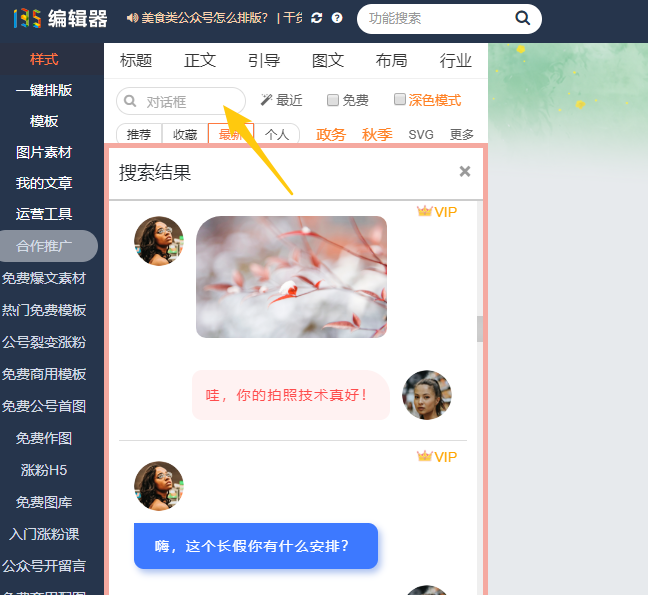Select the 个人 filter tab
The height and width of the screenshot is (595, 648).
(x=276, y=134)
